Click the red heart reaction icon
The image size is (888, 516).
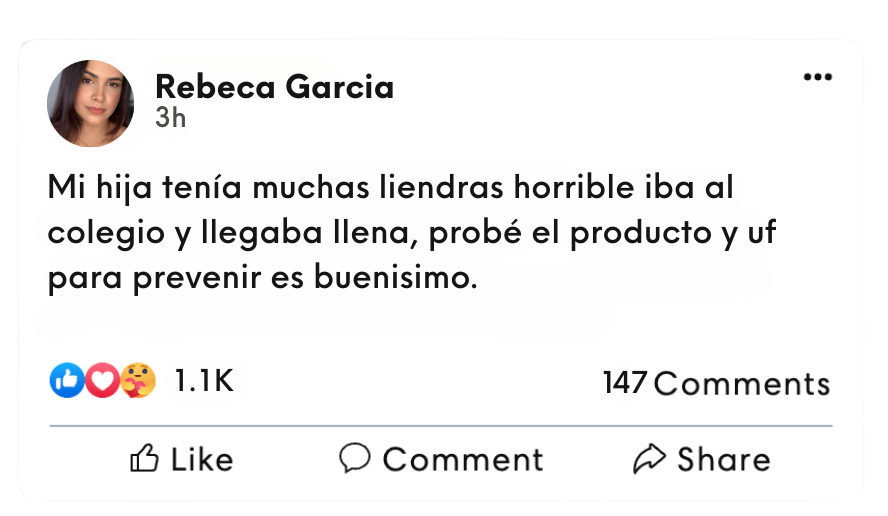coord(101,380)
